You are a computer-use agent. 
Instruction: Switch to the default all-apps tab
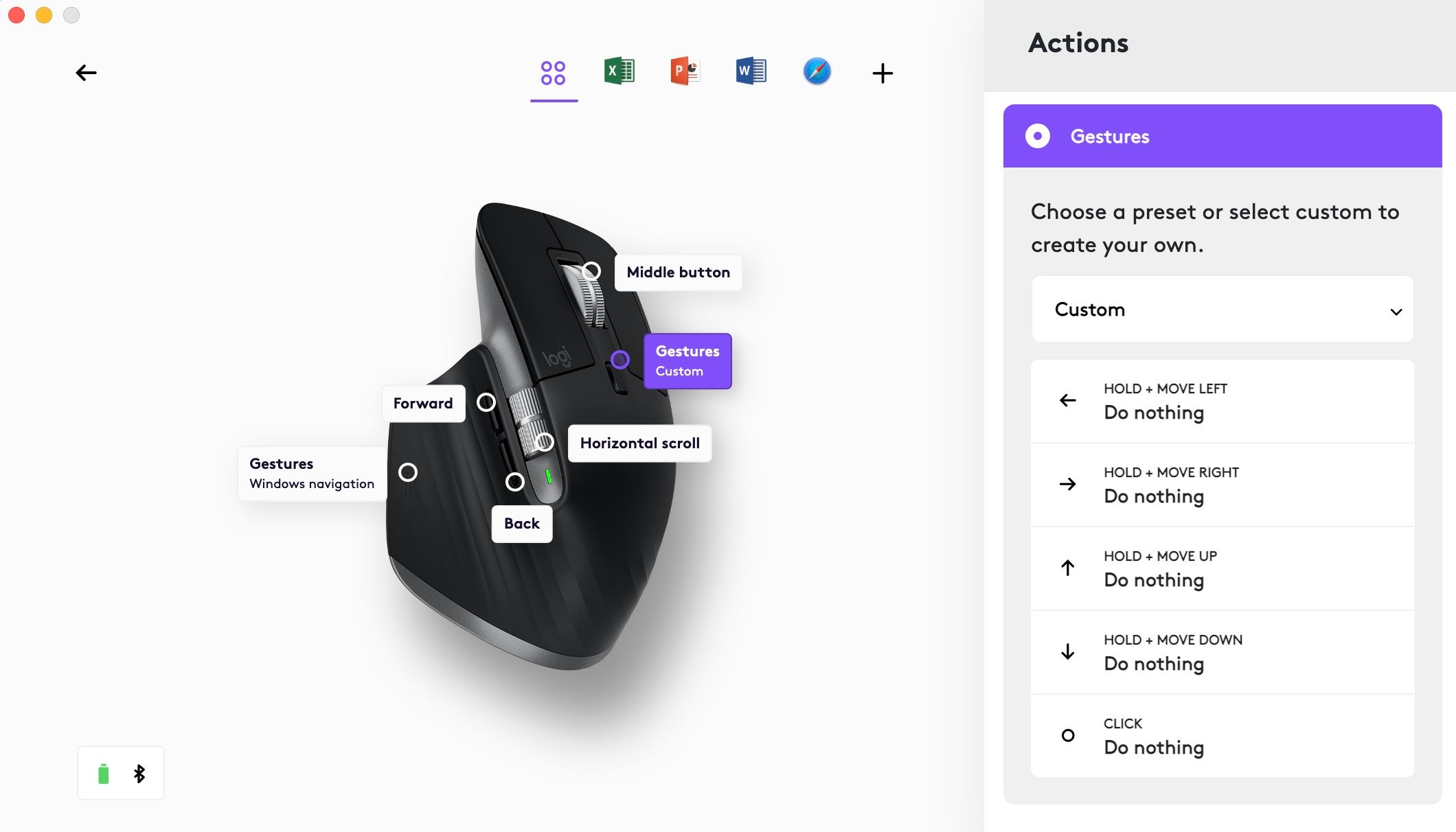coord(554,72)
